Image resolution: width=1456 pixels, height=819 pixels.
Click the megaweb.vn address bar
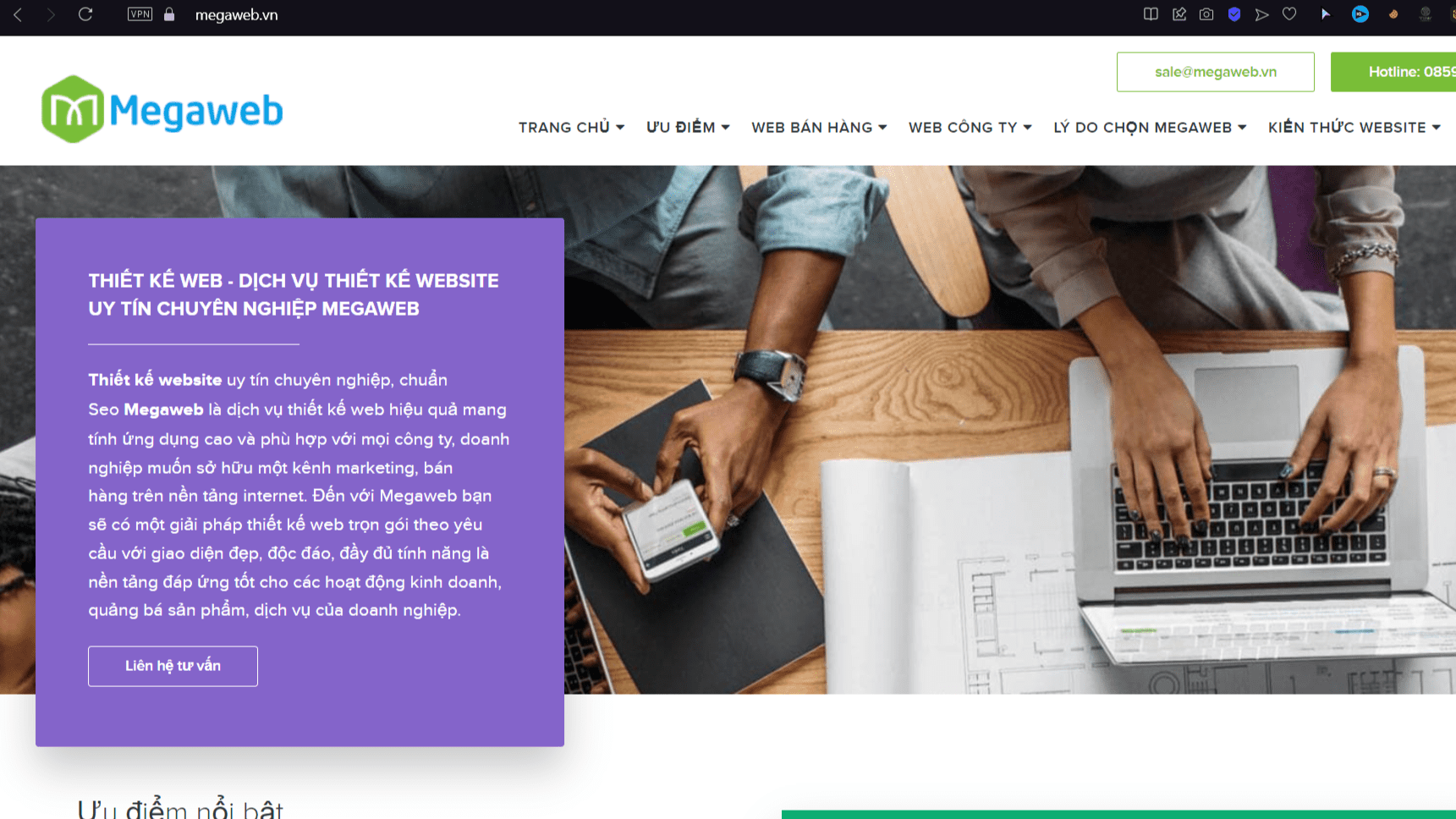(x=236, y=14)
